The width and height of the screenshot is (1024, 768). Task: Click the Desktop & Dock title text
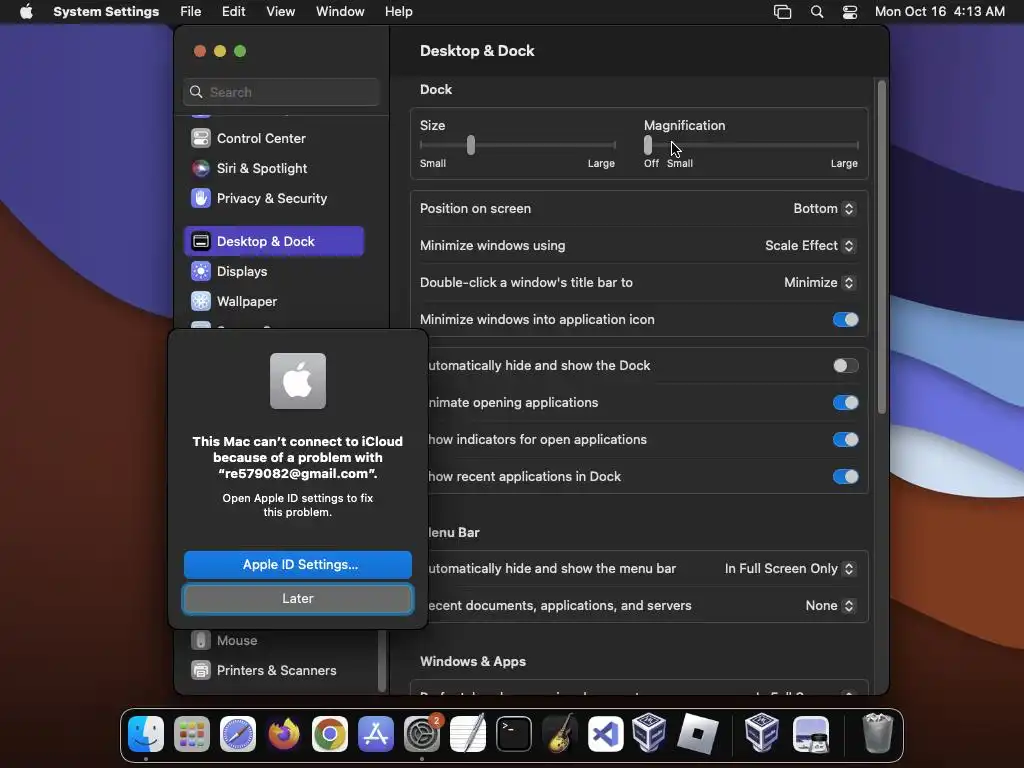coord(477,51)
